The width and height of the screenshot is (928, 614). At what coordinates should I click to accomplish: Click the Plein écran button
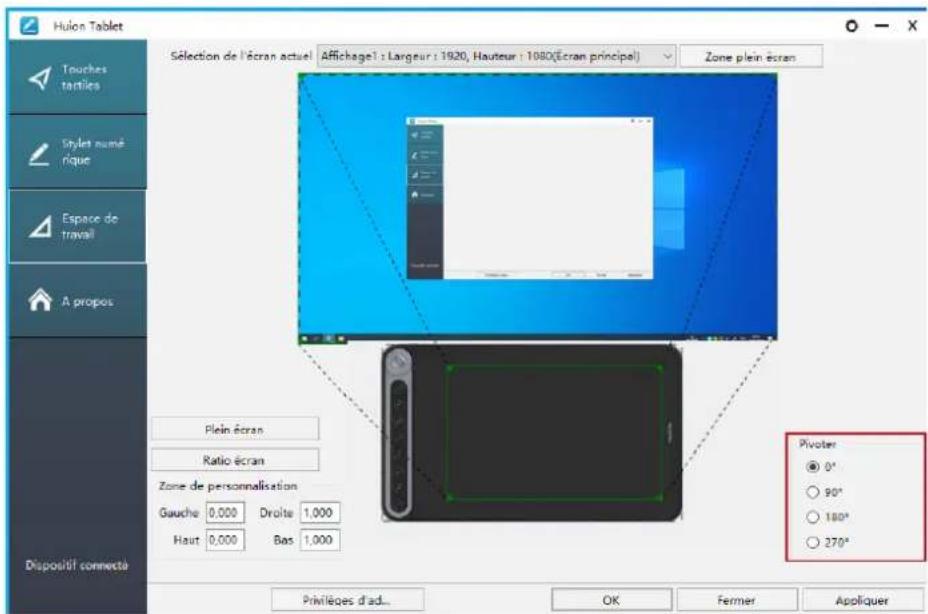point(235,429)
